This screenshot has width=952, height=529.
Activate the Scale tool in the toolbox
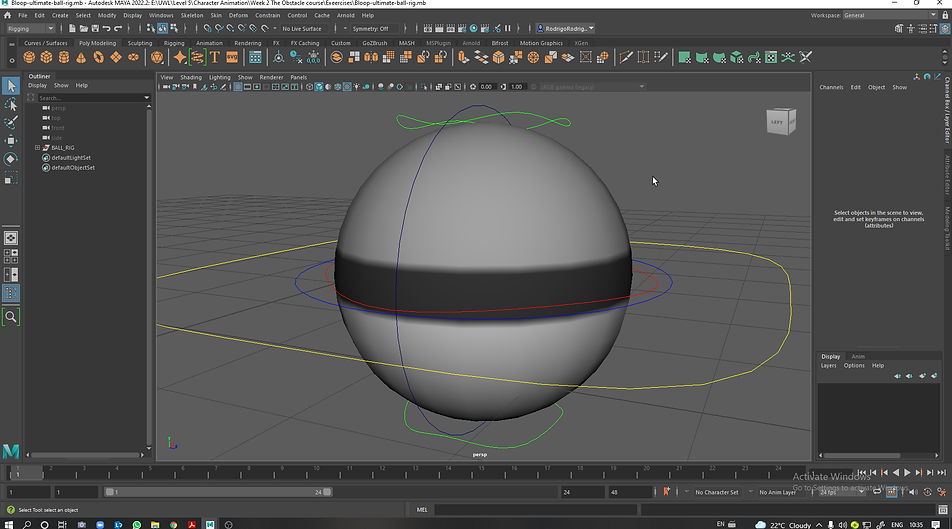coord(11,178)
